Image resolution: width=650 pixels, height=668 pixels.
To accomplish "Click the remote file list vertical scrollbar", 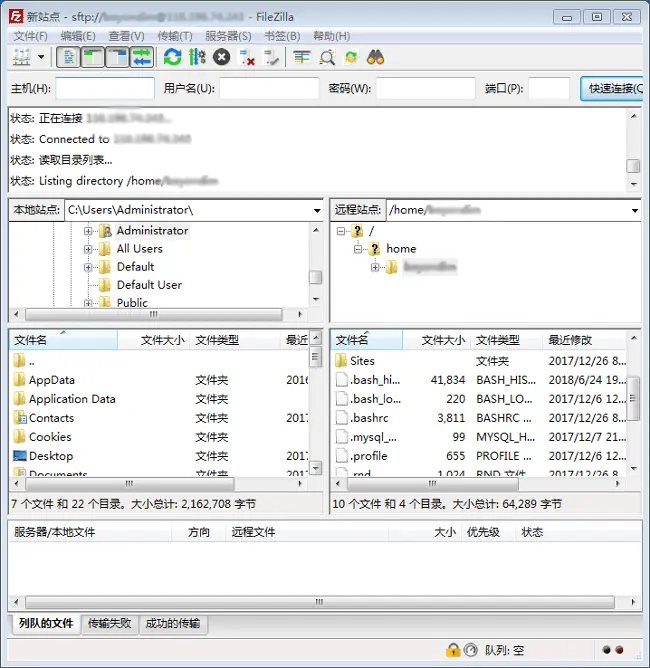I will point(633,398).
